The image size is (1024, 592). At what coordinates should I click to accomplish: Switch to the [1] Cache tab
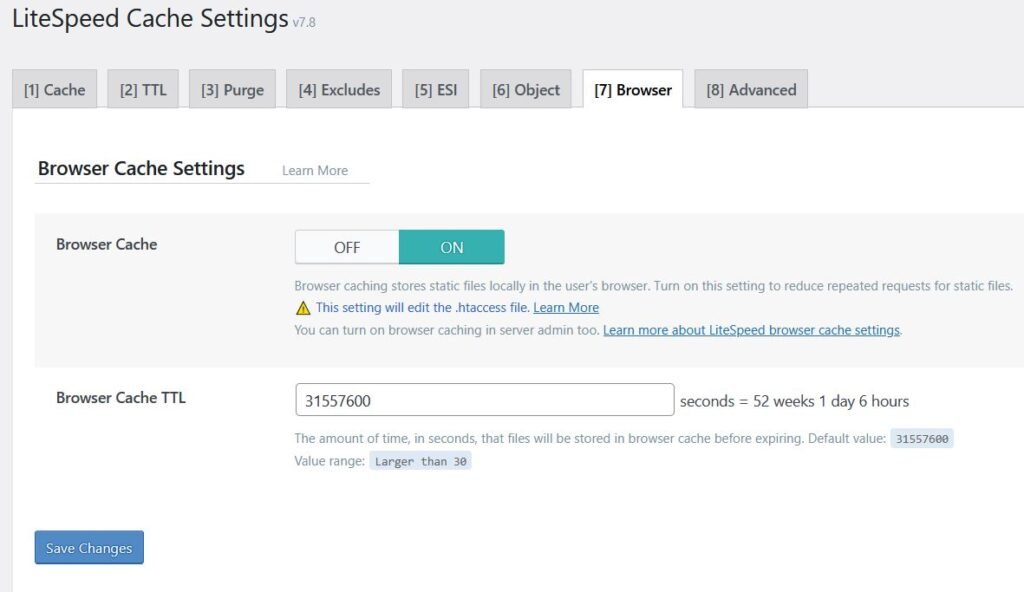coord(54,89)
